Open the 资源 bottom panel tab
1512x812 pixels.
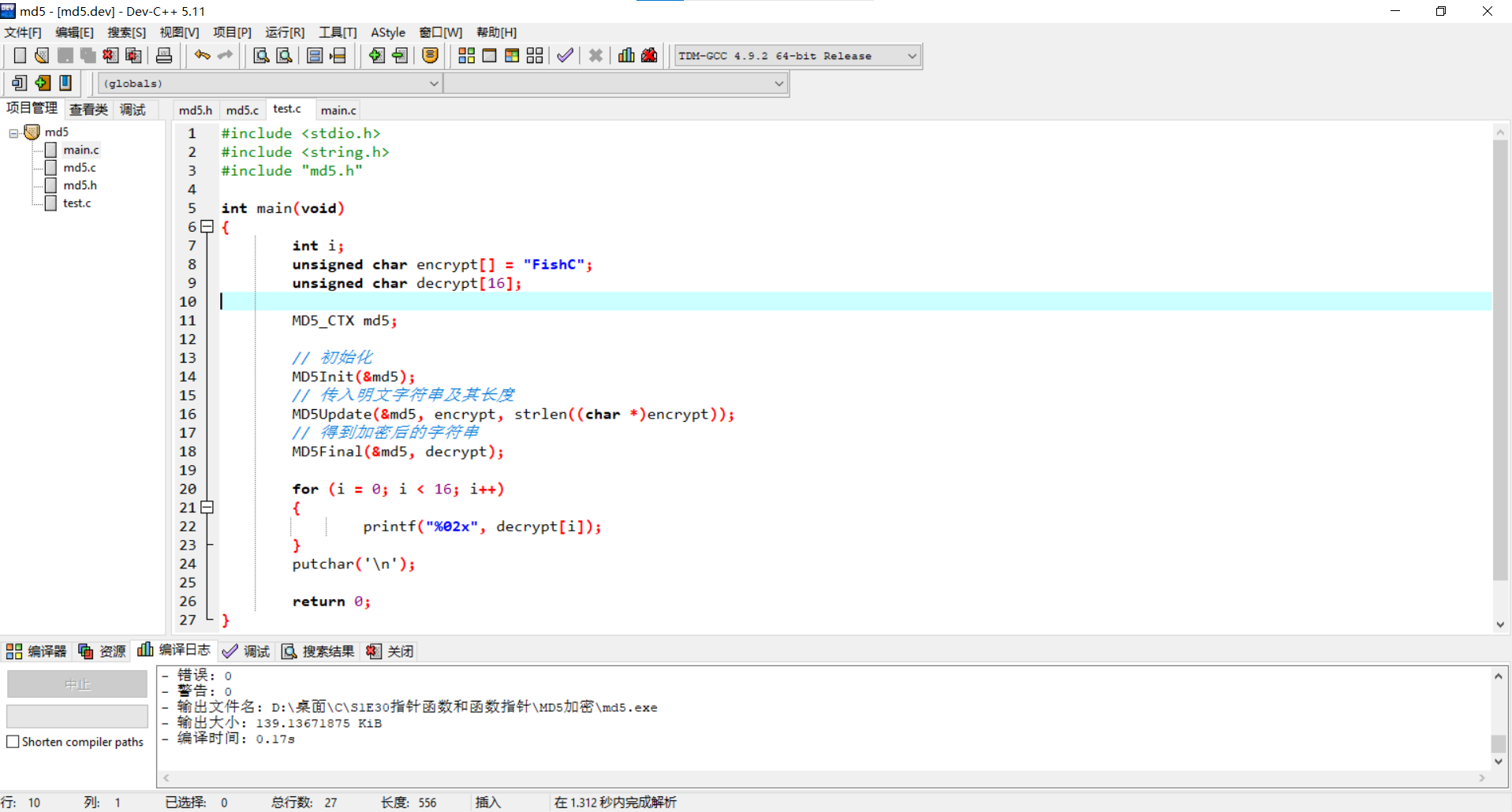103,651
